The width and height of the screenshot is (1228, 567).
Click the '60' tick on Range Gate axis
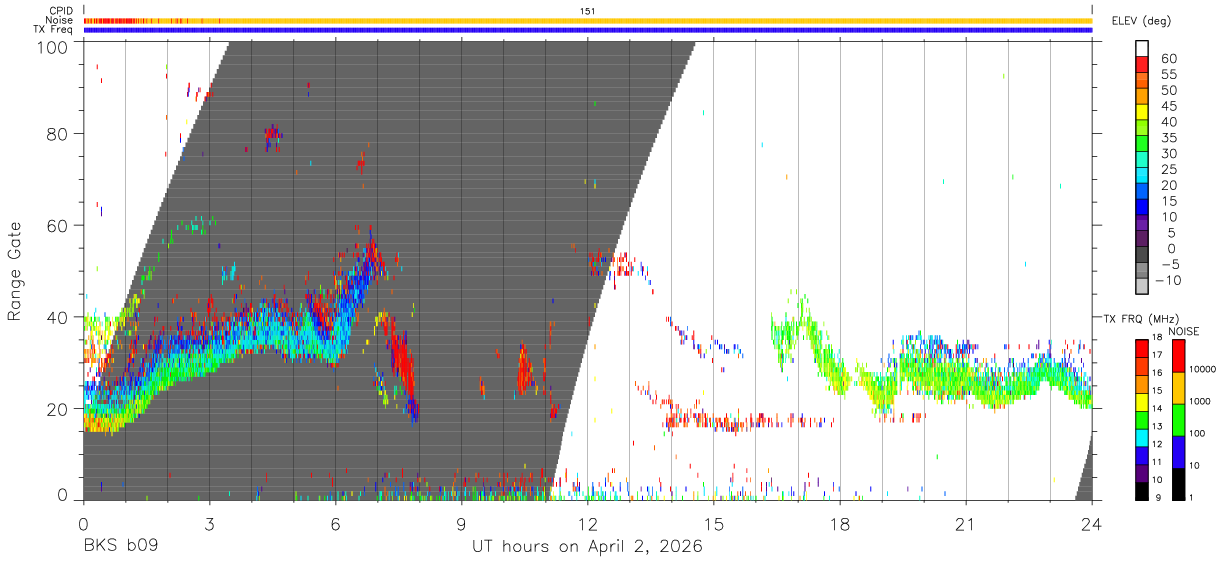[x=58, y=226]
